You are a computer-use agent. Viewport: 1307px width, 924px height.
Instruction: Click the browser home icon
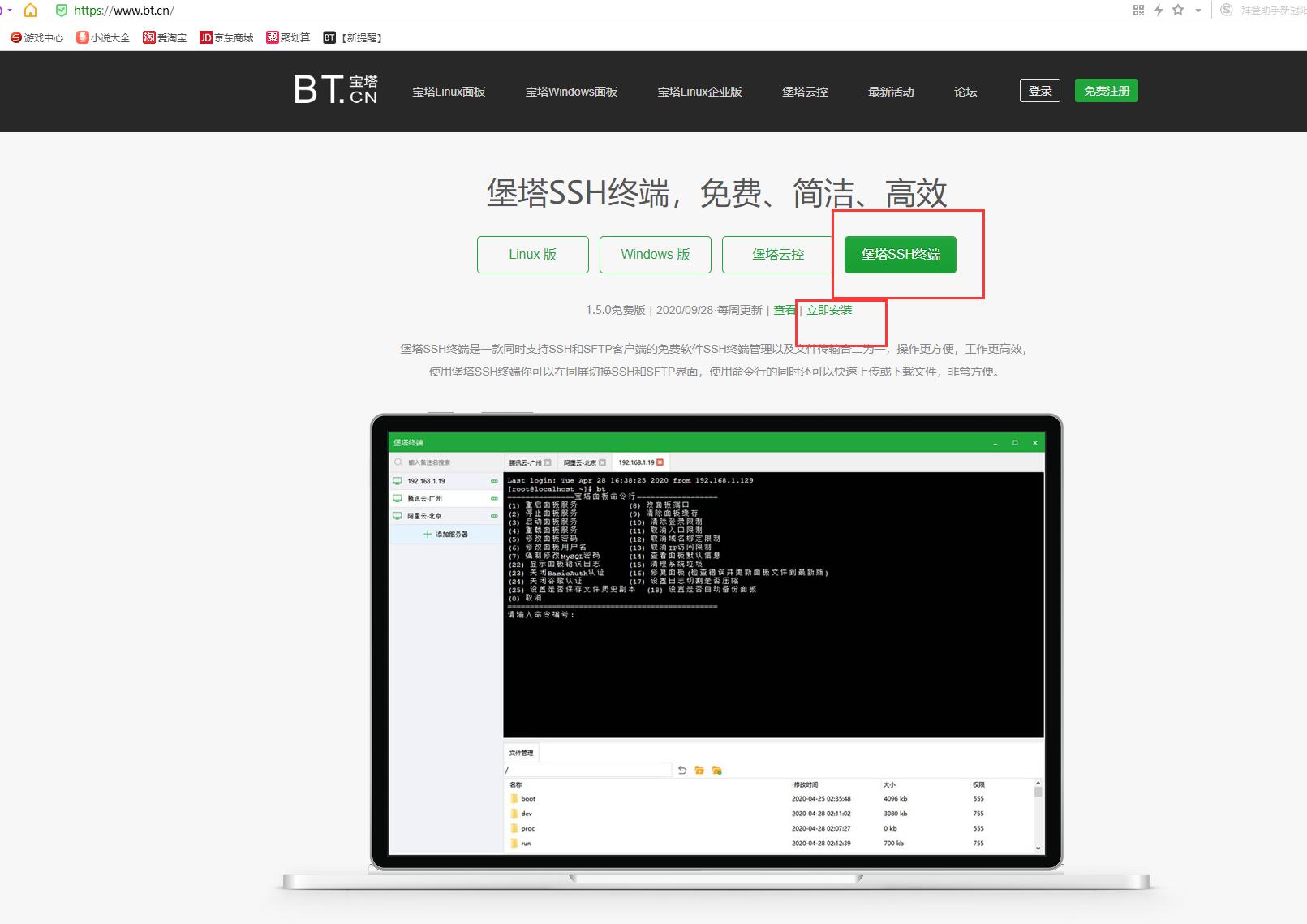tap(30, 11)
